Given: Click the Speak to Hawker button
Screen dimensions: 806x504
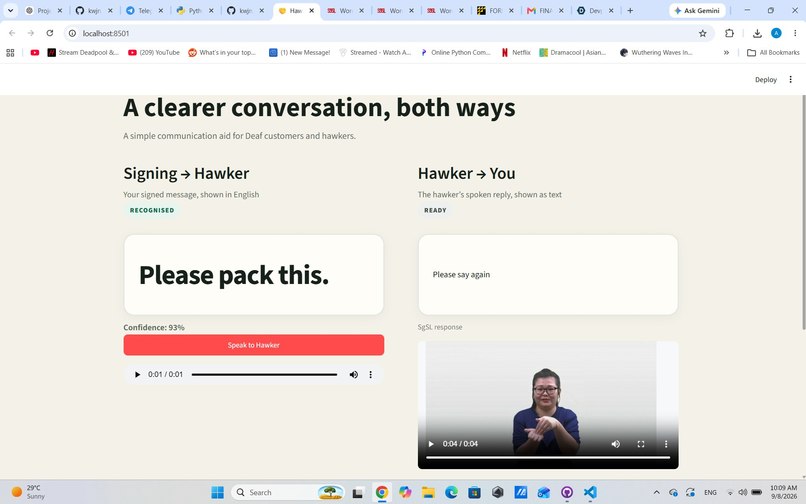Looking at the screenshot, I should pos(253,345).
